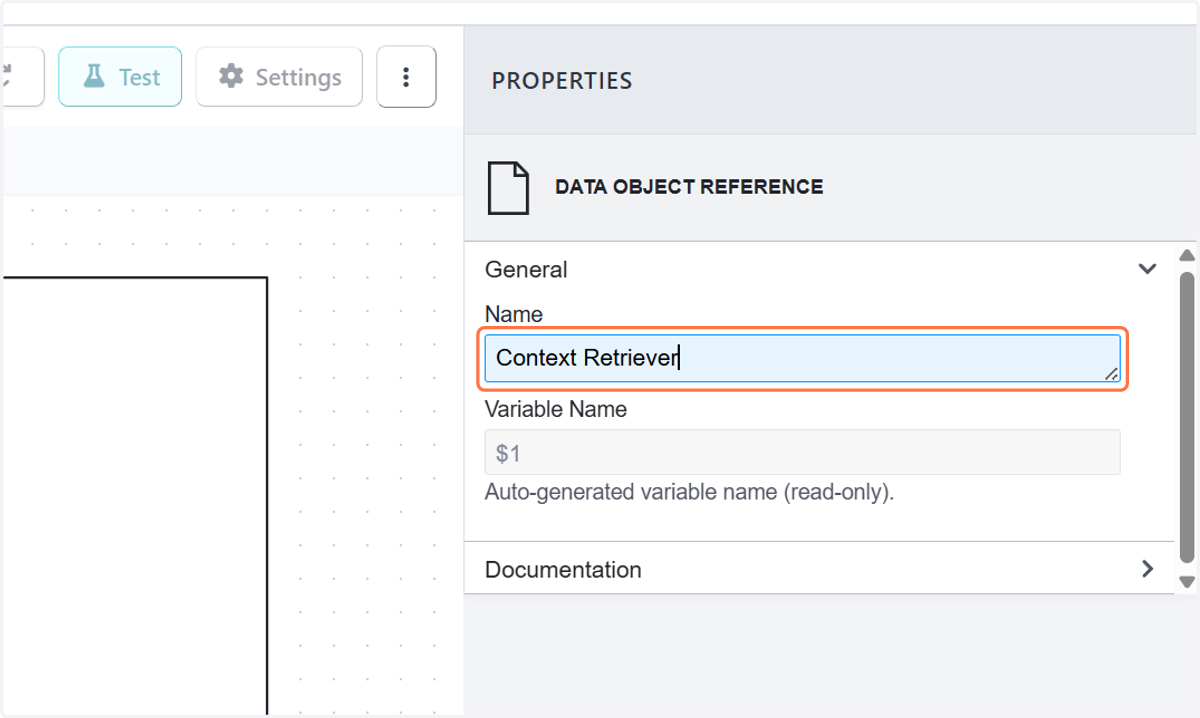Click the DATA OBJECT REFERENCE title
1200x718 pixels.
click(689, 187)
